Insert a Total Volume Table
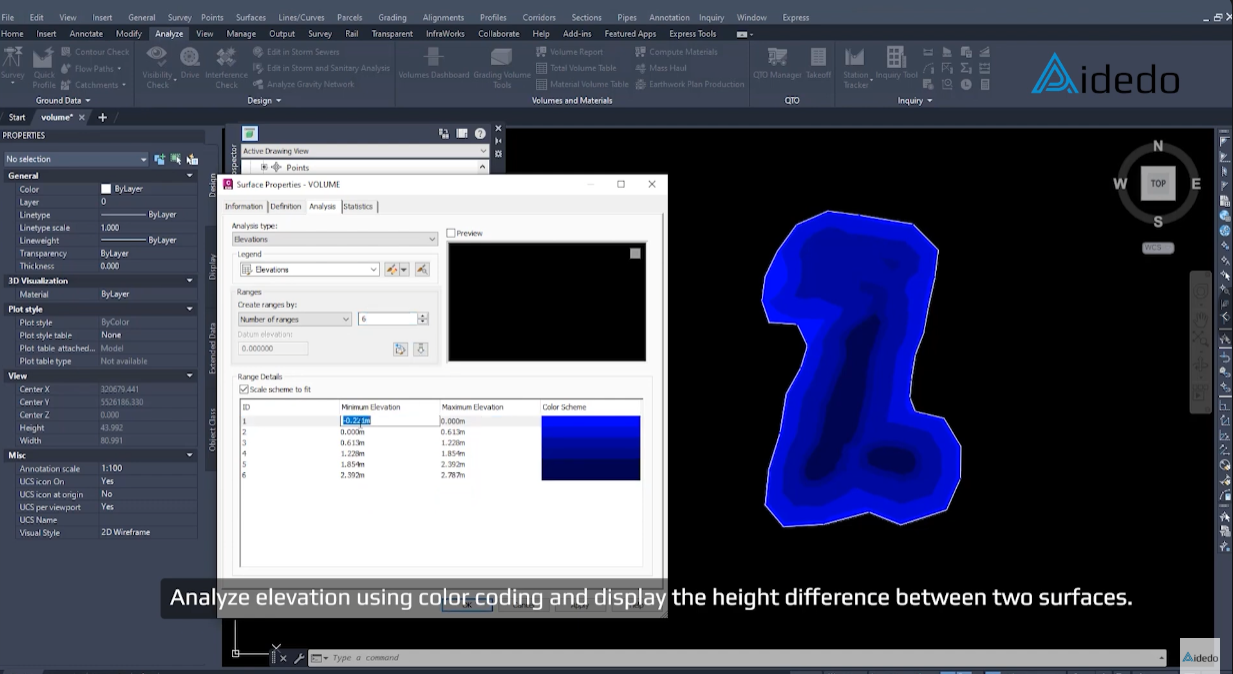 [576, 68]
